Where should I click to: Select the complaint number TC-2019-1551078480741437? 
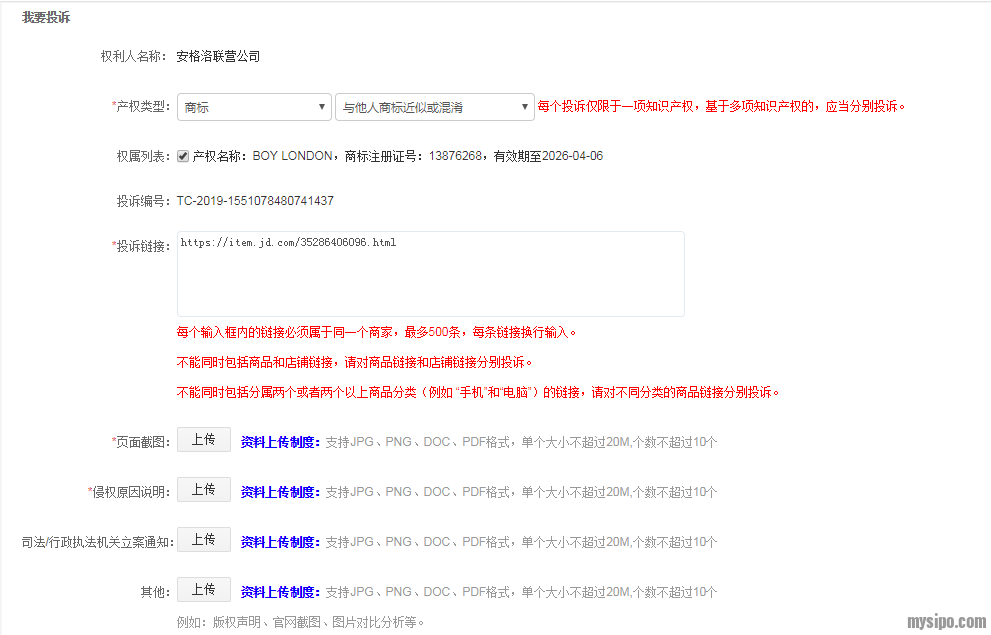[x=255, y=201]
